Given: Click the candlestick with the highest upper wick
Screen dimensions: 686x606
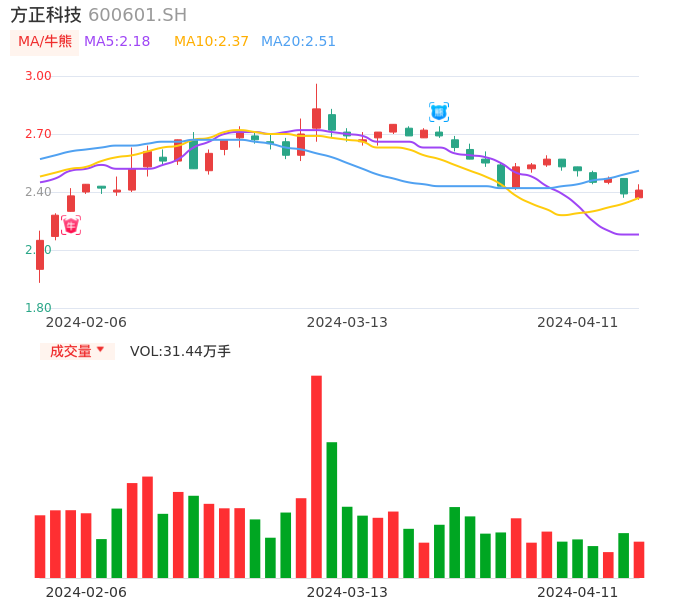Looking at the screenshot, I should (316, 113).
